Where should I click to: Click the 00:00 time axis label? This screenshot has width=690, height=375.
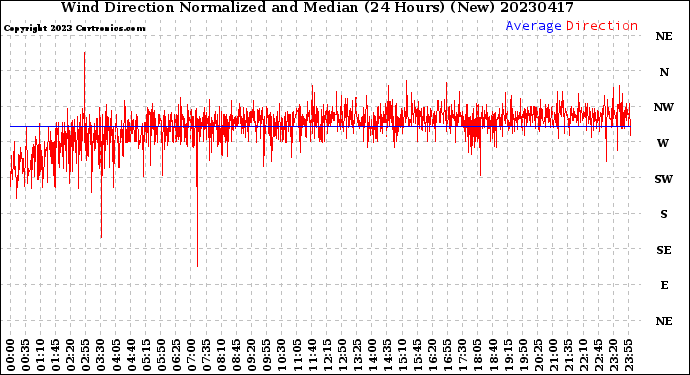coord(11,355)
